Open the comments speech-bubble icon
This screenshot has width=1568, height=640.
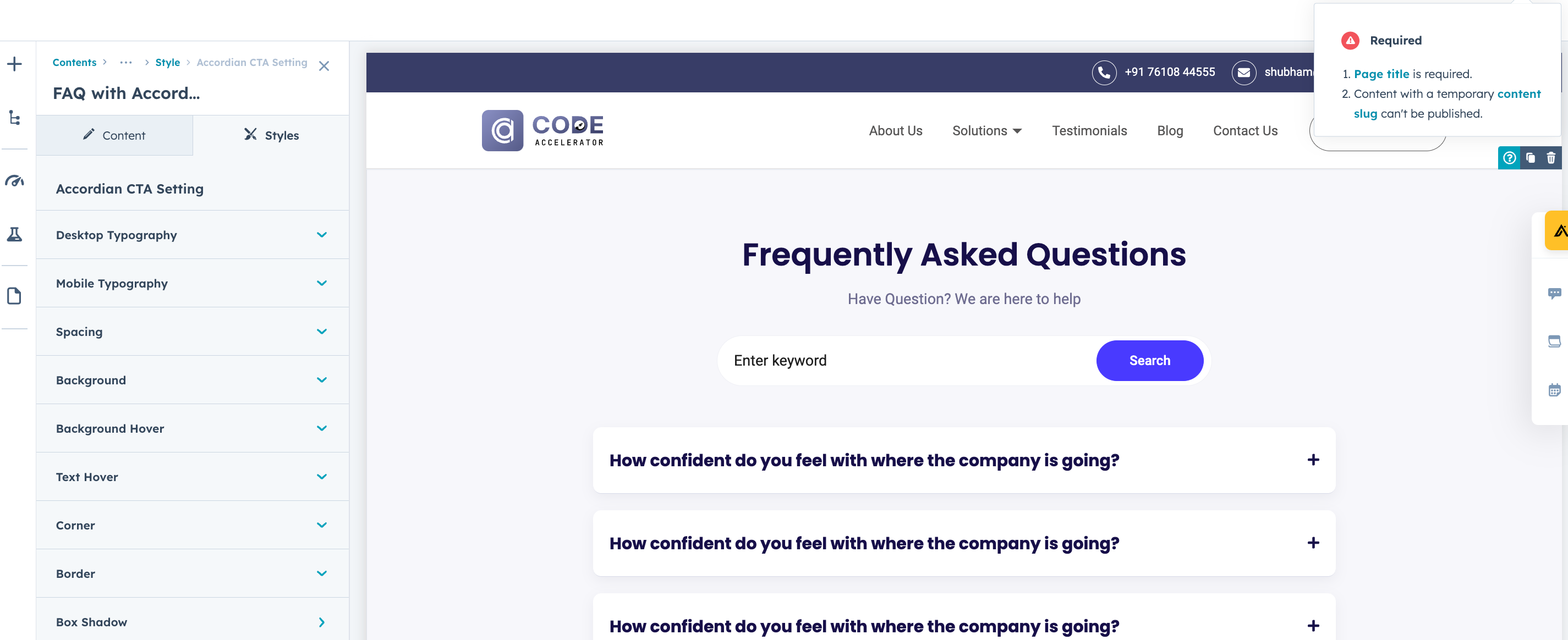coord(1554,293)
